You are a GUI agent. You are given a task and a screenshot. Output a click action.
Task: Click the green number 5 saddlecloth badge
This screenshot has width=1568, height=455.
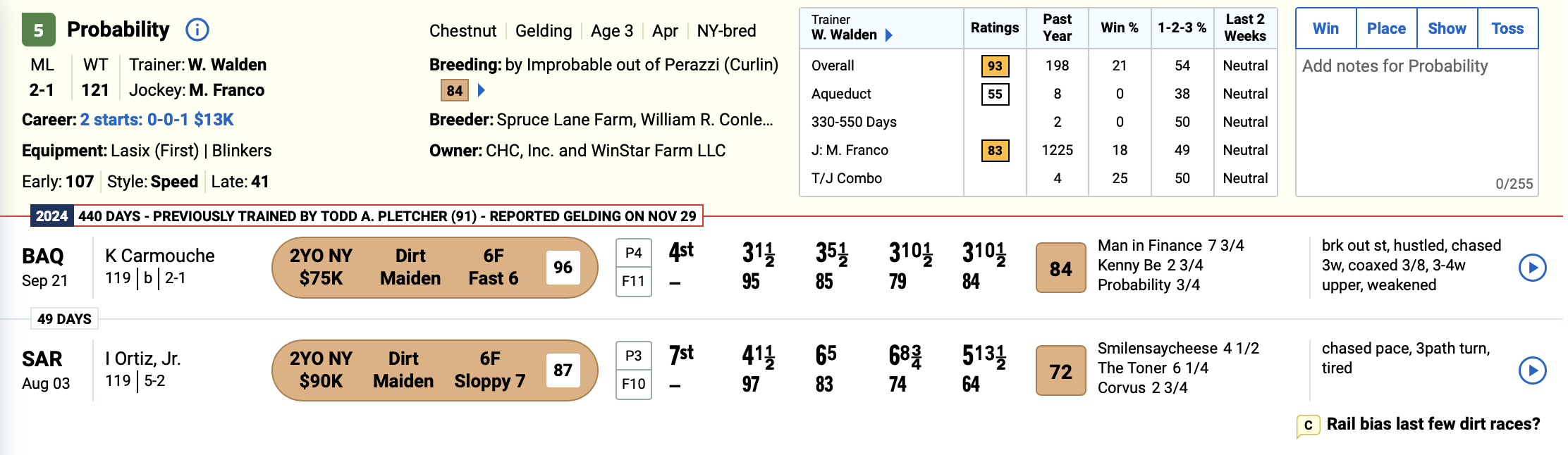click(39, 30)
